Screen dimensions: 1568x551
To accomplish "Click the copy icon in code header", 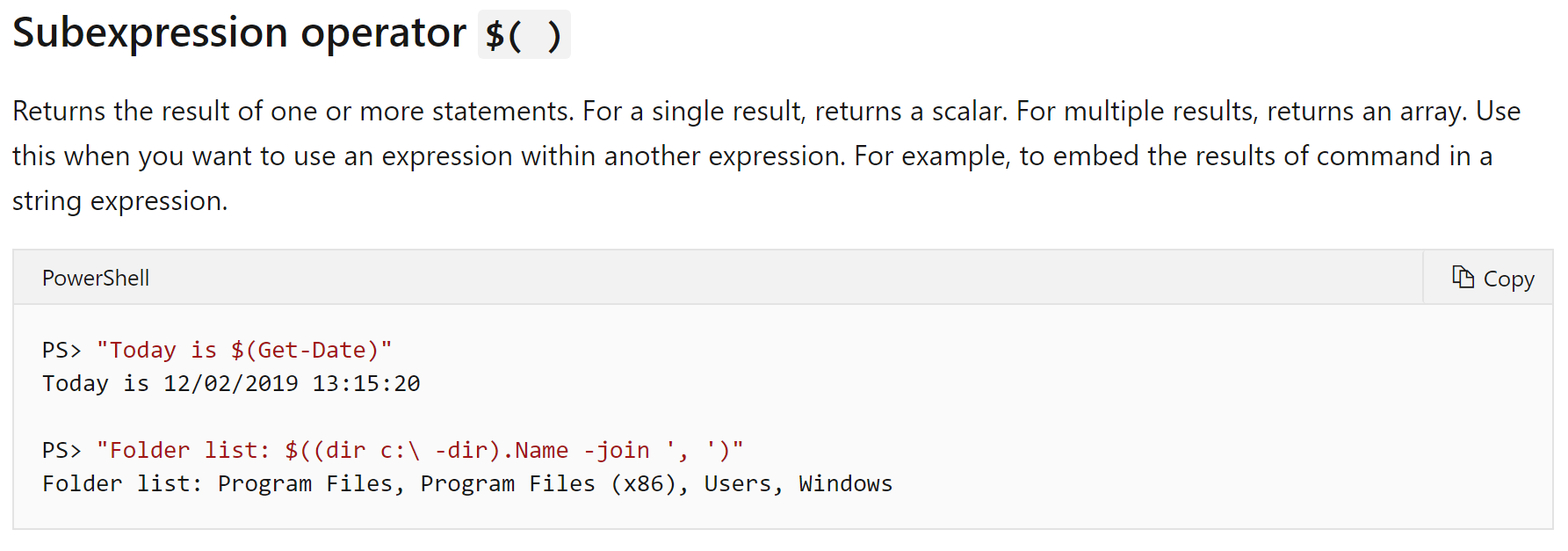I will [1463, 277].
